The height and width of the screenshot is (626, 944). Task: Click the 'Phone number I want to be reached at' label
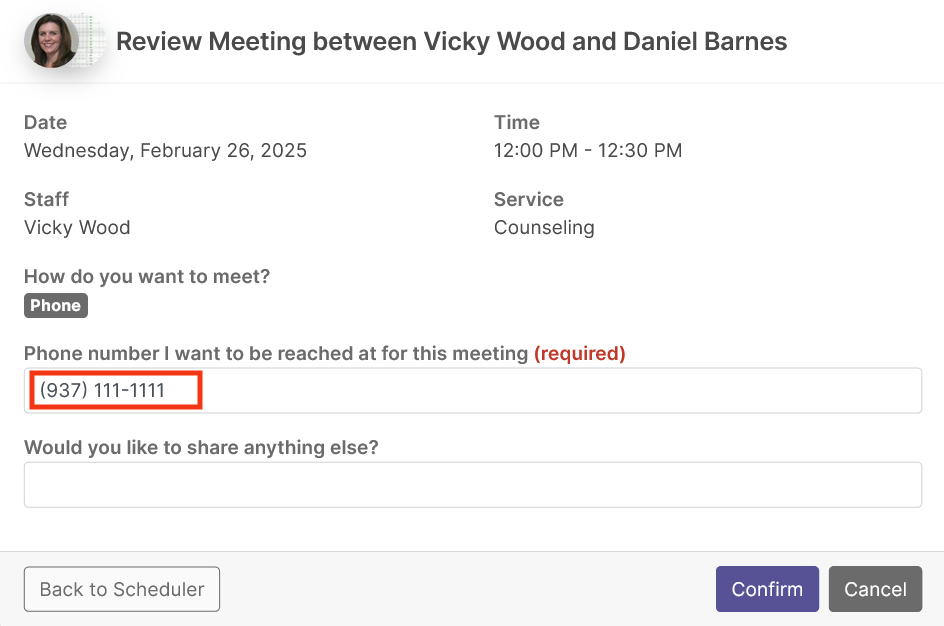click(276, 353)
